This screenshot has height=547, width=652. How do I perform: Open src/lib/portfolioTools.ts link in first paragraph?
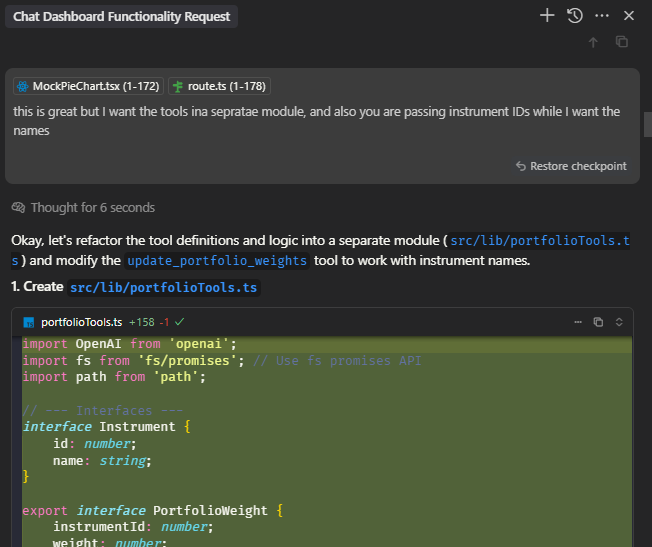point(540,240)
